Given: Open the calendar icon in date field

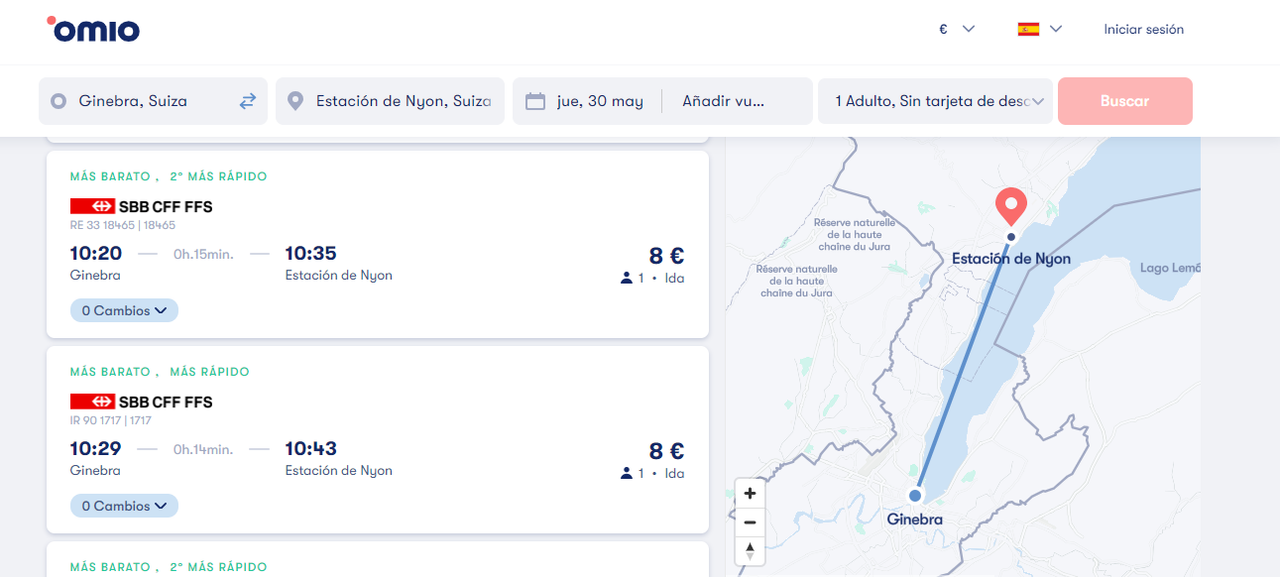Looking at the screenshot, I should coord(535,101).
